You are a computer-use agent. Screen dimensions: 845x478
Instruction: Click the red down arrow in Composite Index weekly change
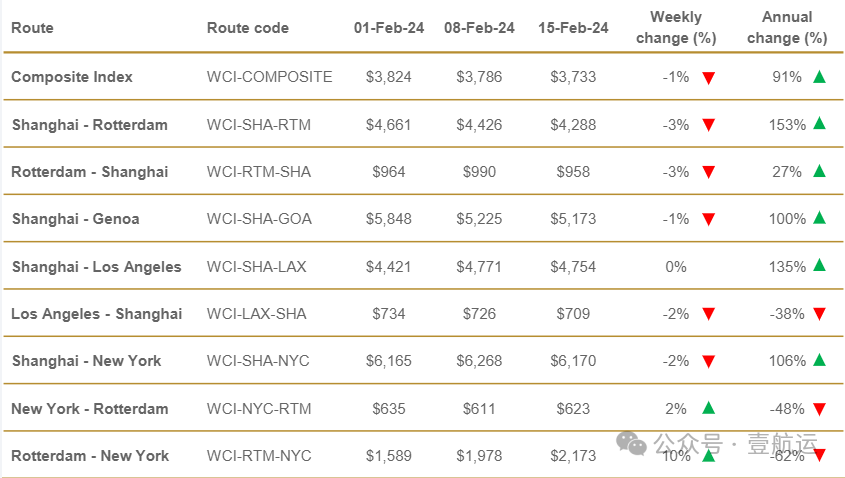709,78
